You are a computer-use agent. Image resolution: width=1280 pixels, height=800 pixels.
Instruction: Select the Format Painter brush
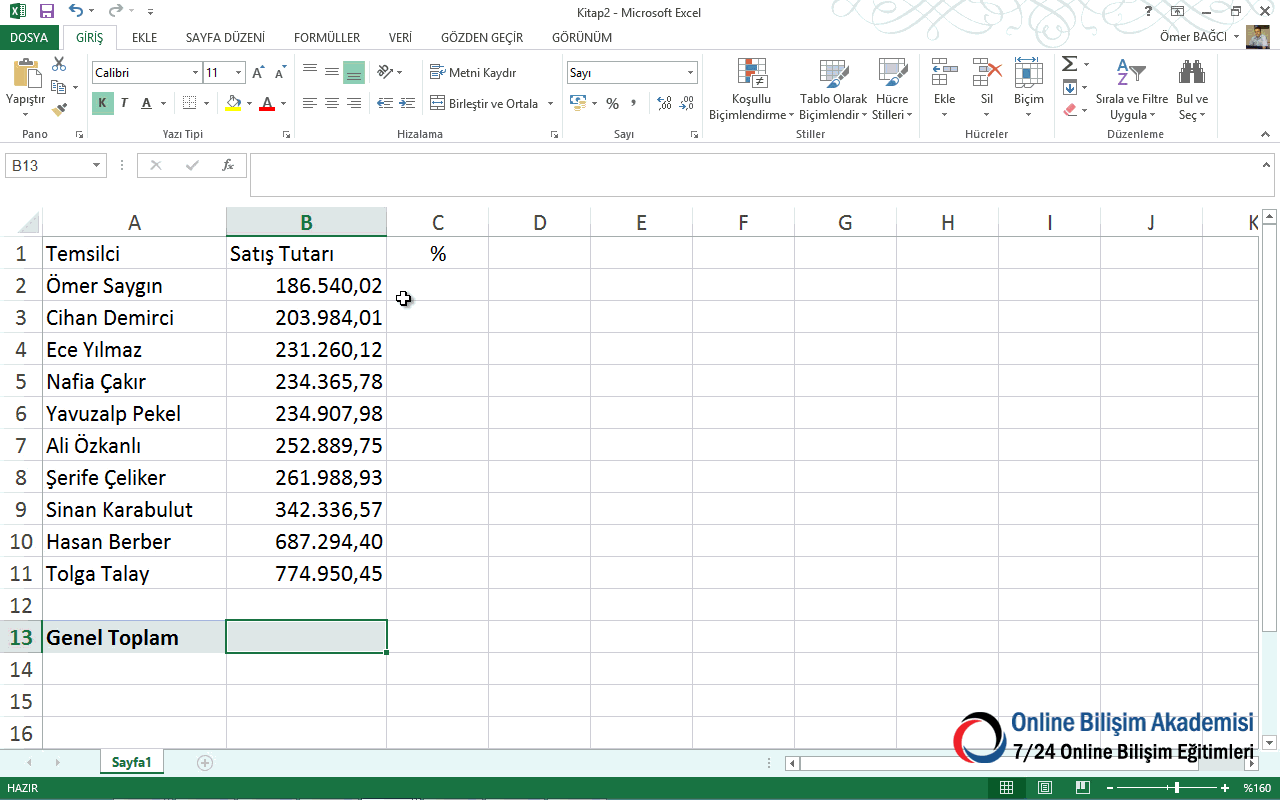[60, 109]
